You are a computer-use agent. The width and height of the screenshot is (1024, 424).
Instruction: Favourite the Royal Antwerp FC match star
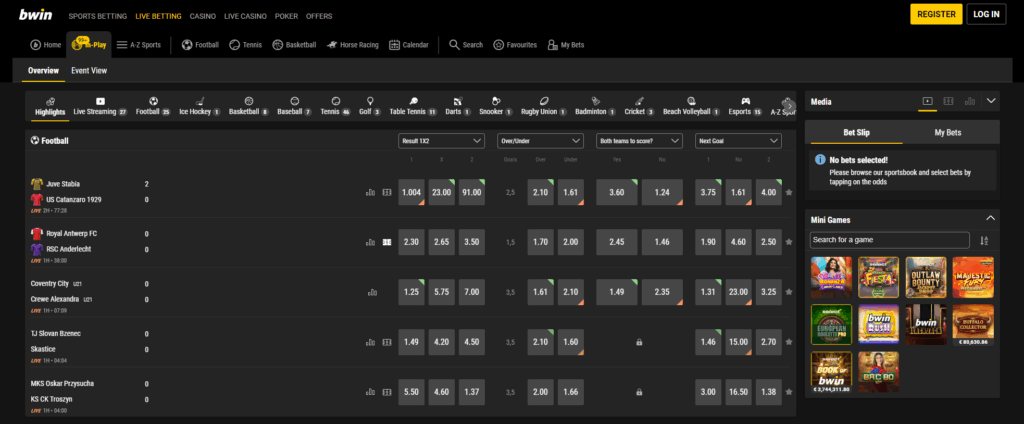pos(789,242)
